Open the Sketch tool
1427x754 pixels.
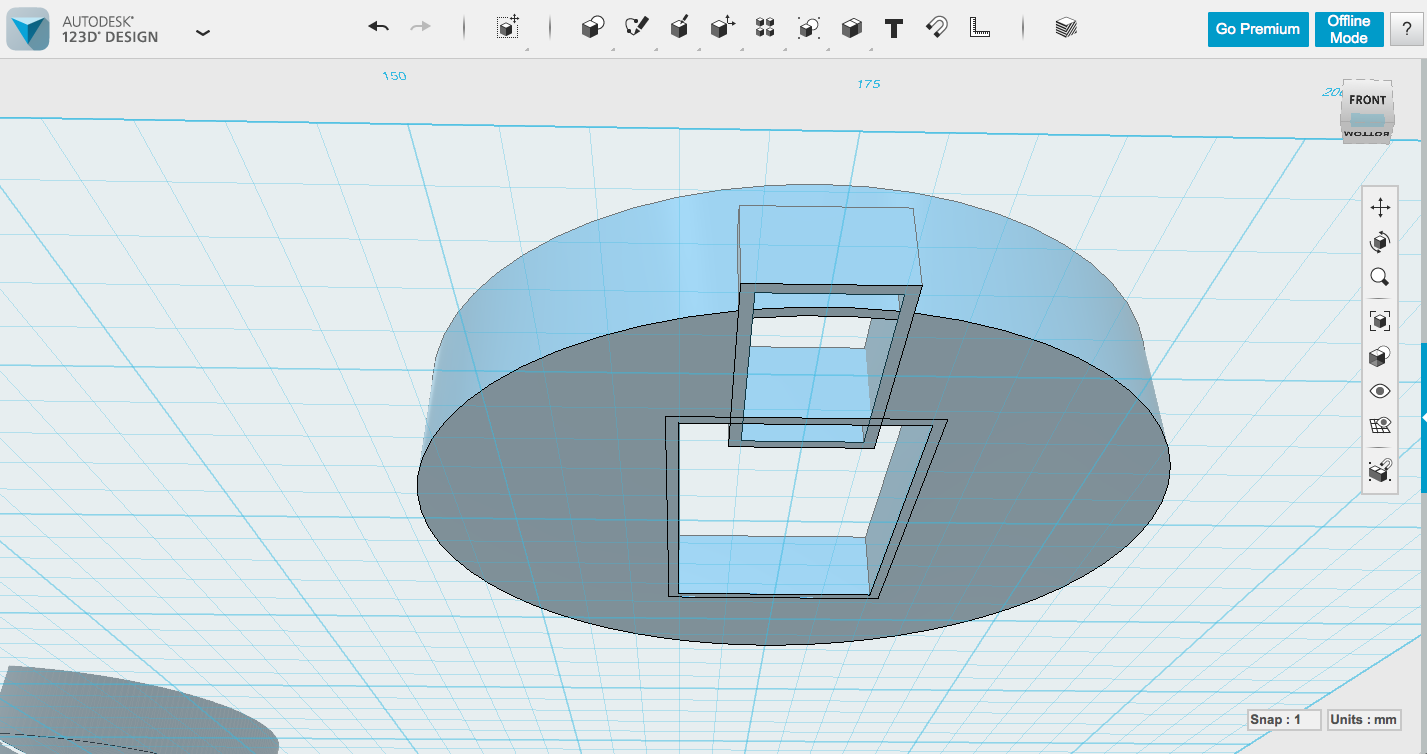[x=637, y=28]
